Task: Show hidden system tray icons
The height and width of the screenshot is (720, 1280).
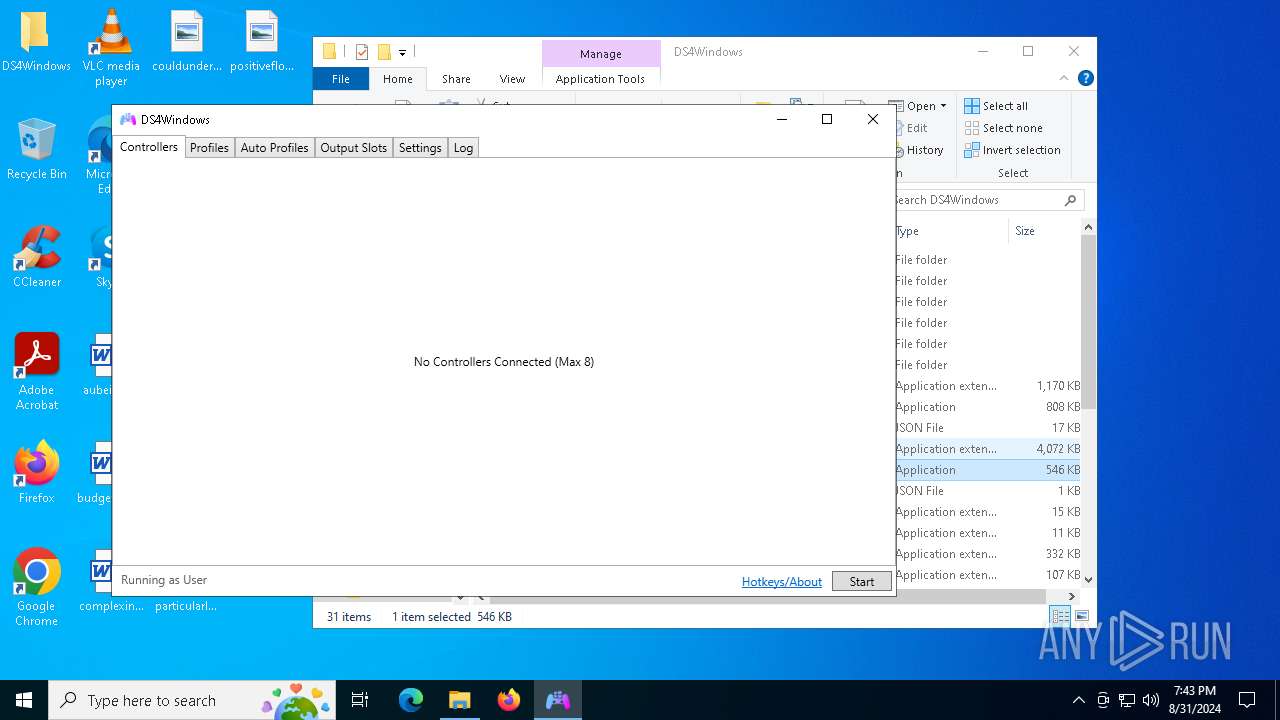Action: [1078, 700]
